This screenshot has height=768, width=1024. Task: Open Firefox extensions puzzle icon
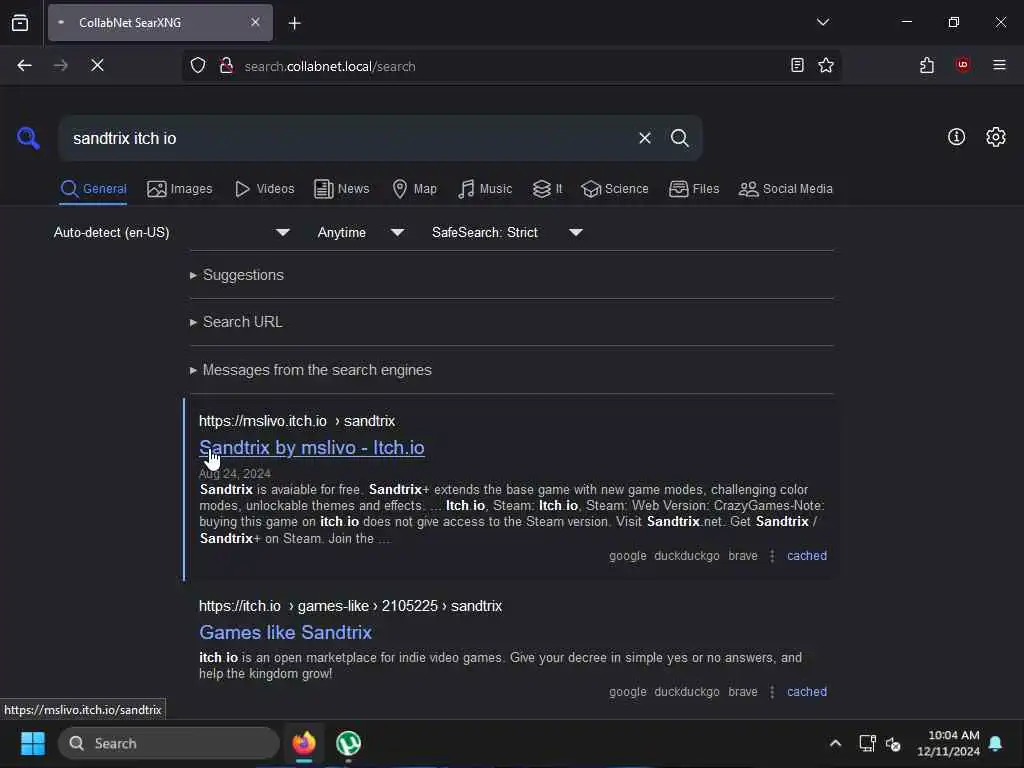pos(927,65)
